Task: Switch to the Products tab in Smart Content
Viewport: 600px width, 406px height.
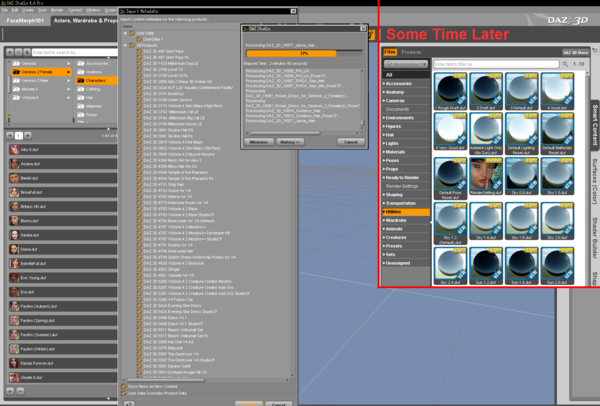Action: pos(411,52)
